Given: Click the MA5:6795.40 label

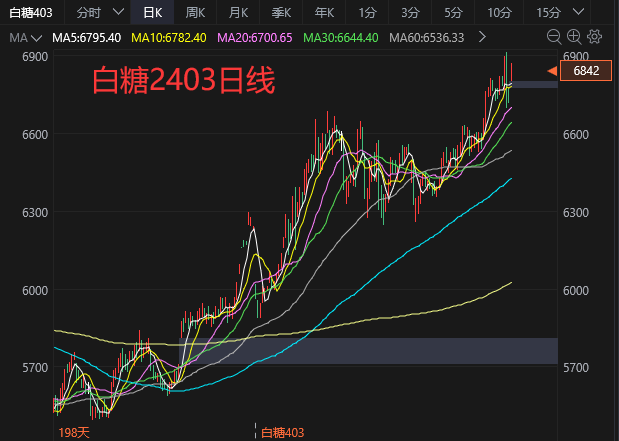Looking at the screenshot, I should tap(86, 38).
